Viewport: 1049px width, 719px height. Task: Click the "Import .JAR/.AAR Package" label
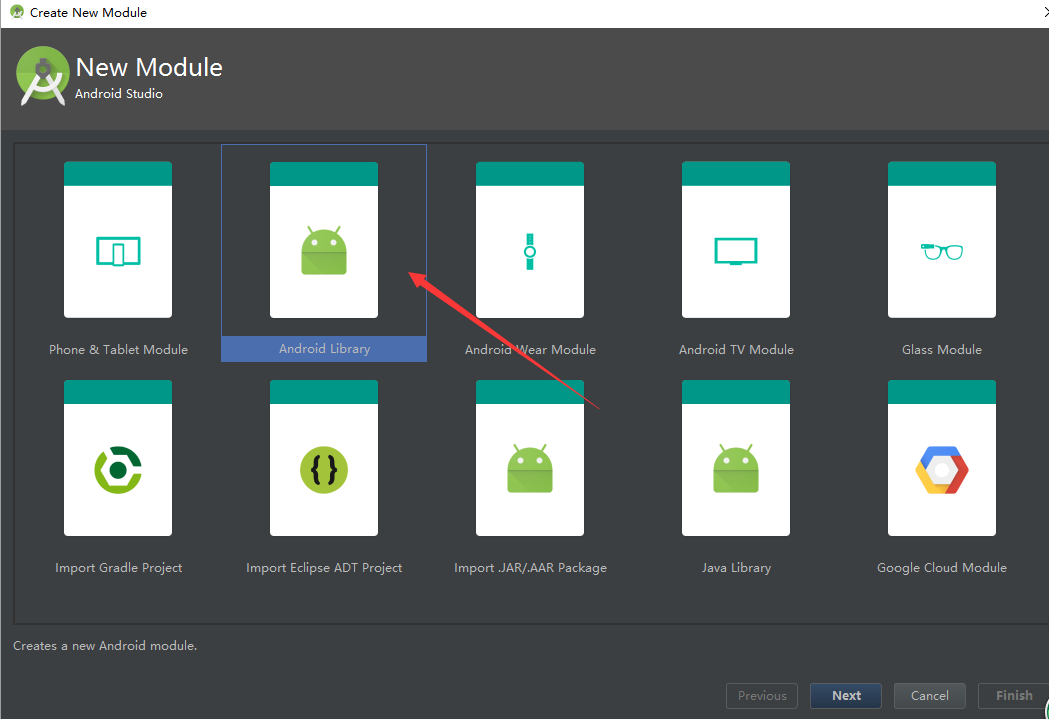531,568
